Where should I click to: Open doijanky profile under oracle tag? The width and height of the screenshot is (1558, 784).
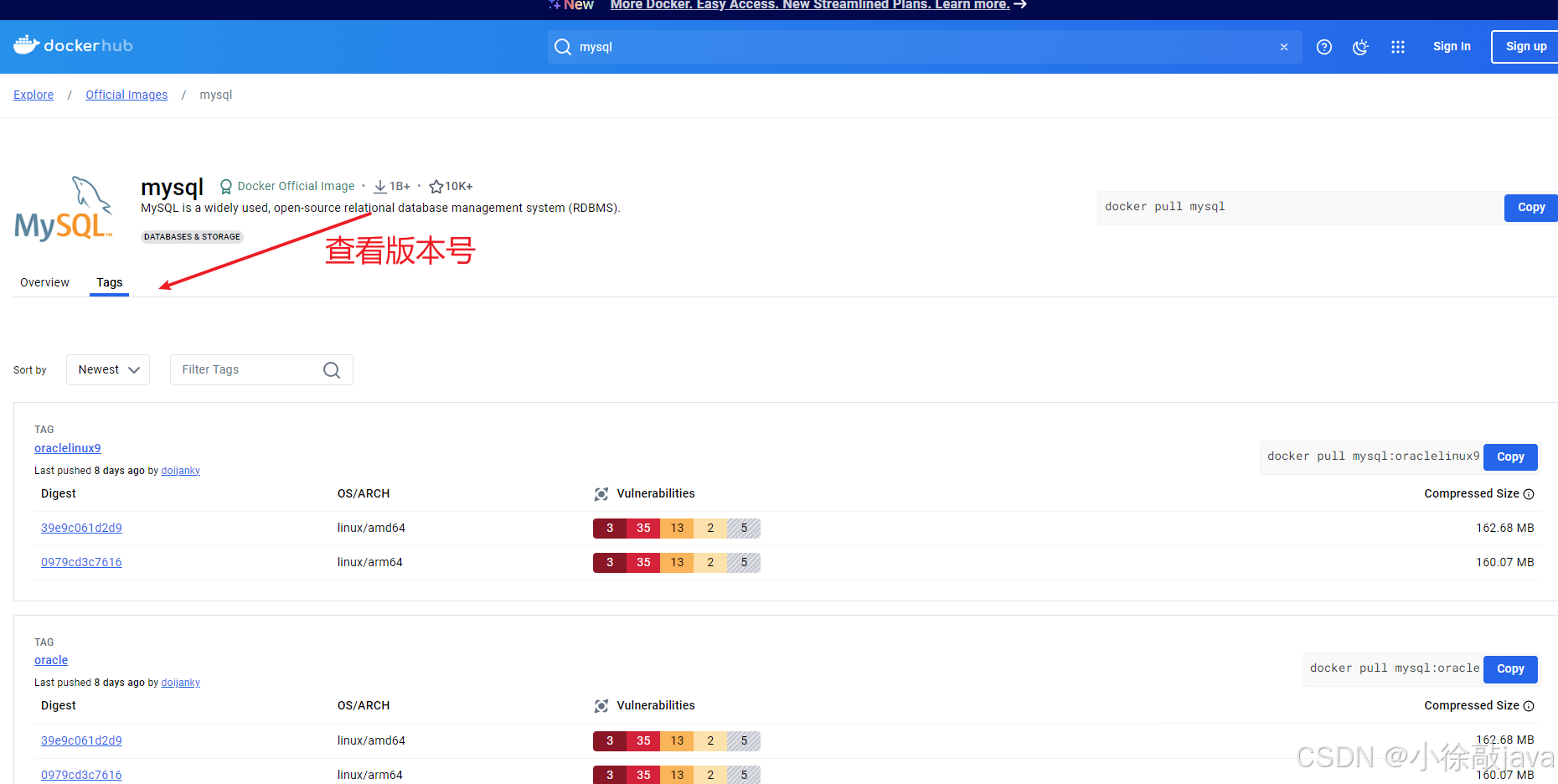180,683
